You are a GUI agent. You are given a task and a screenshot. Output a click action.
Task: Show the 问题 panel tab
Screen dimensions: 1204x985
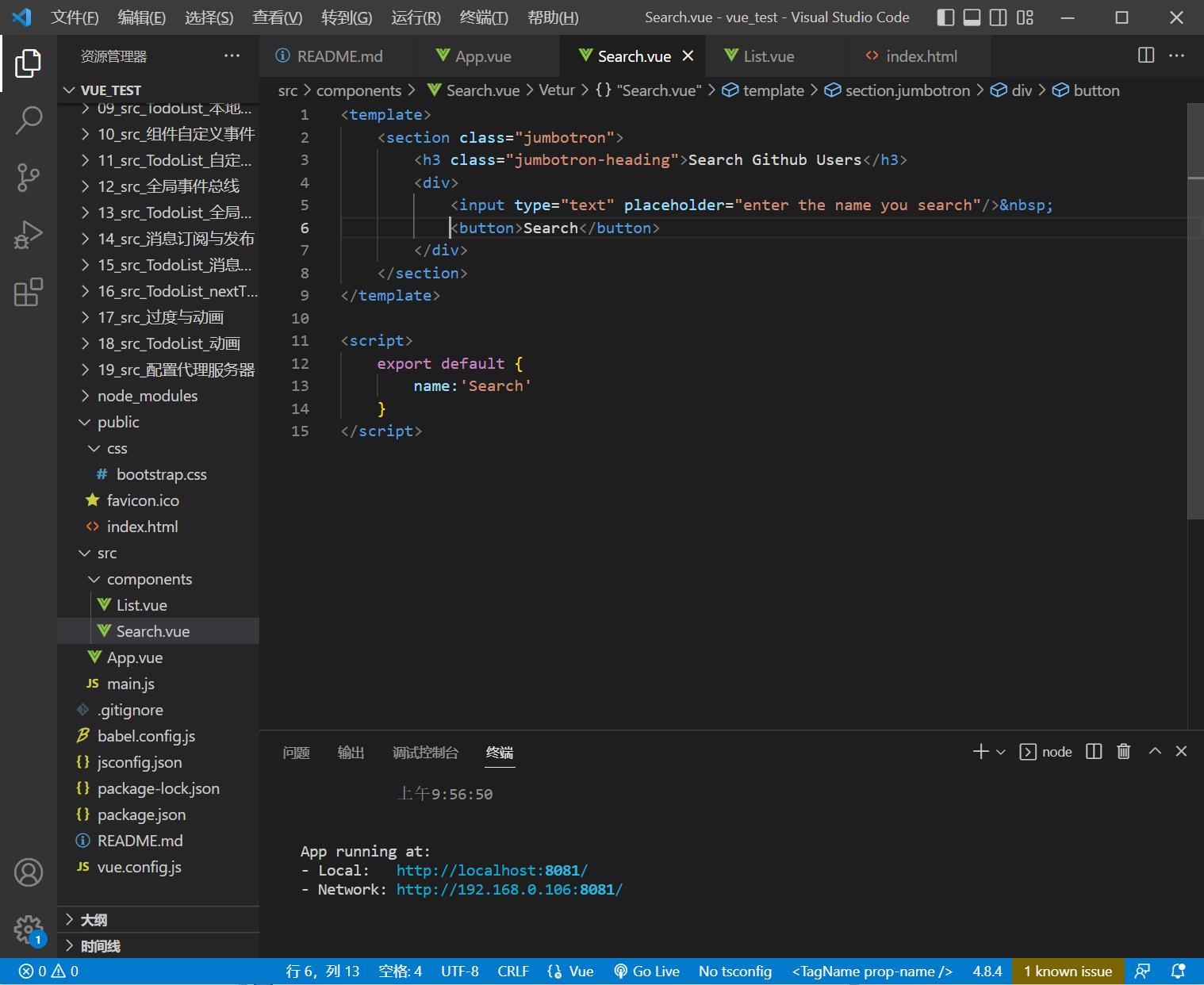[x=296, y=753]
